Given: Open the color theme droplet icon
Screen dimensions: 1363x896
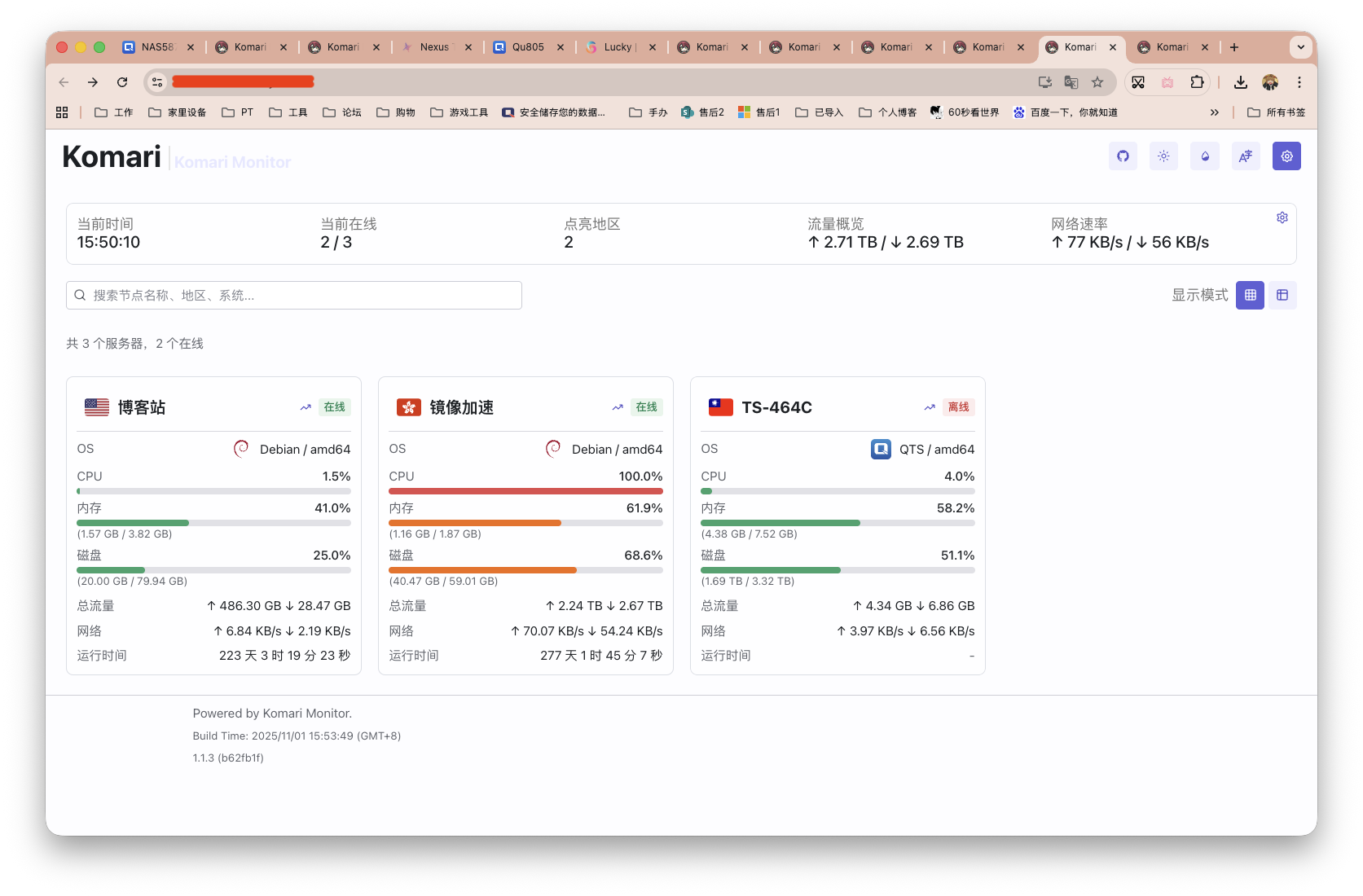Looking at the screenshot, I should pyautogui.click(x=1205, y=156).
